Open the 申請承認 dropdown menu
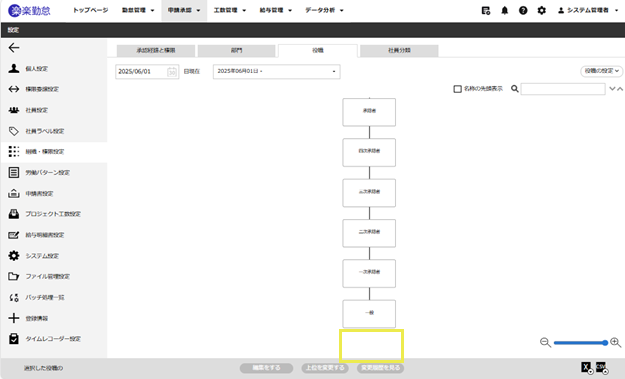This screenshot has width=625, height=379. click(184, 10)
